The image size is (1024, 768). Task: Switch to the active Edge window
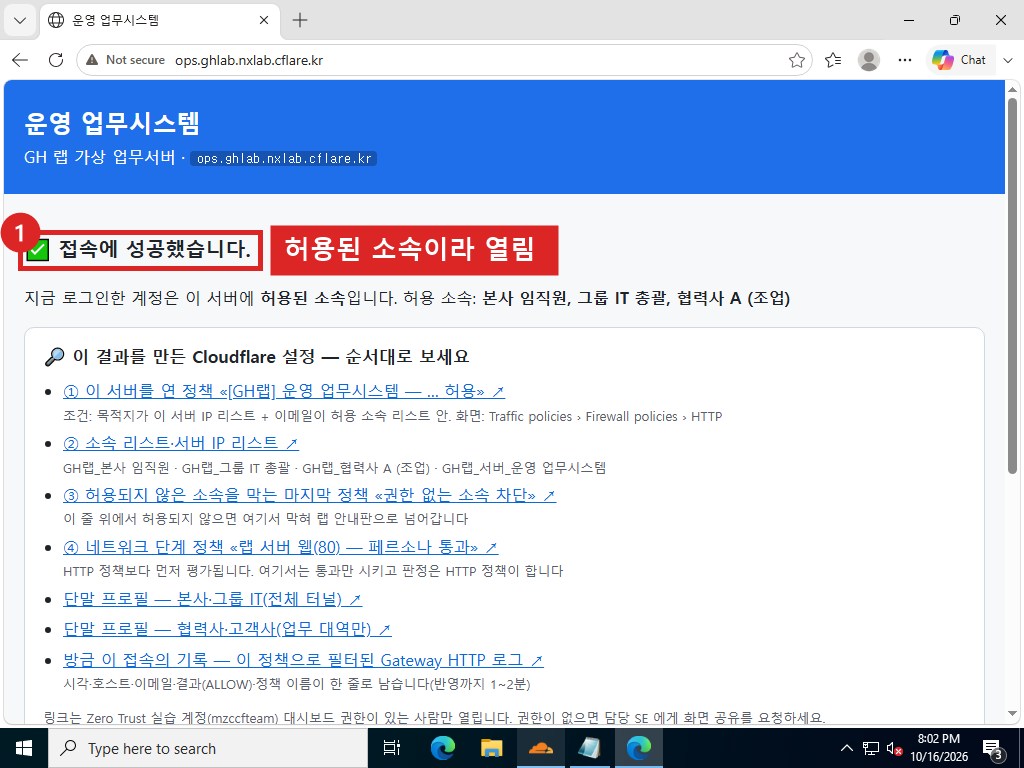[638, 748]
